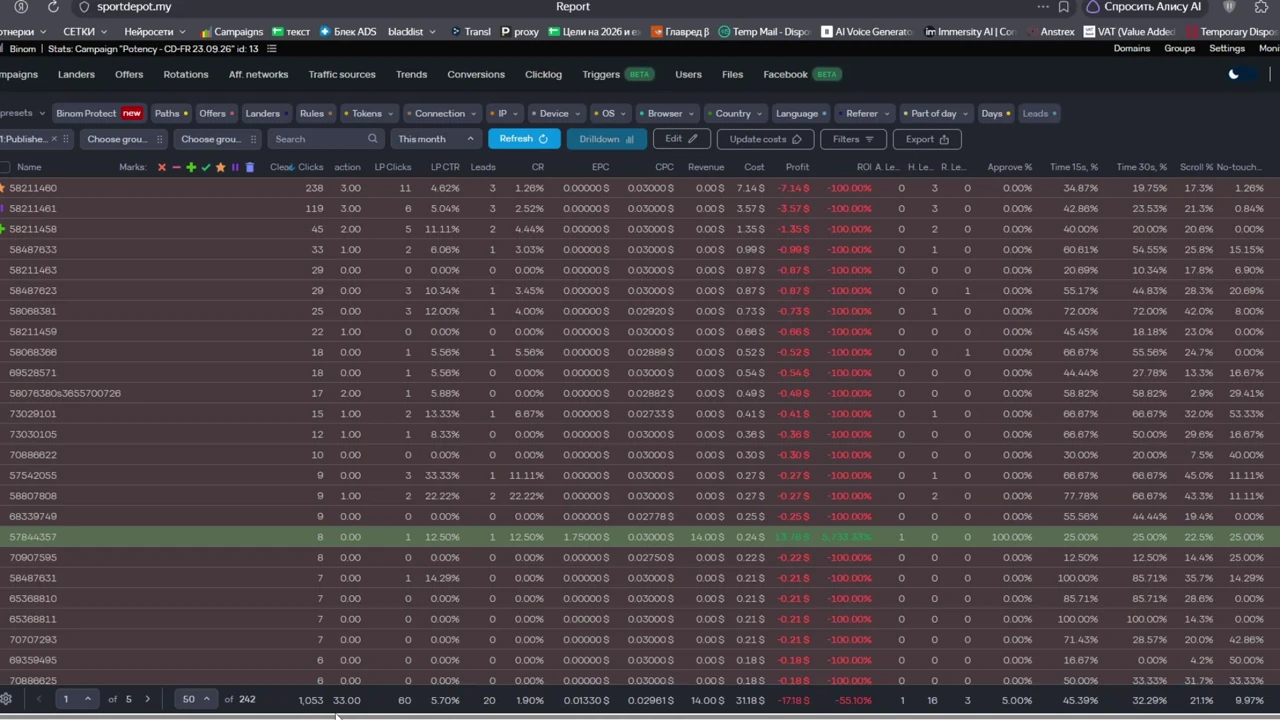
Task: Click the green plus mark icon
Action: point(191,167)
